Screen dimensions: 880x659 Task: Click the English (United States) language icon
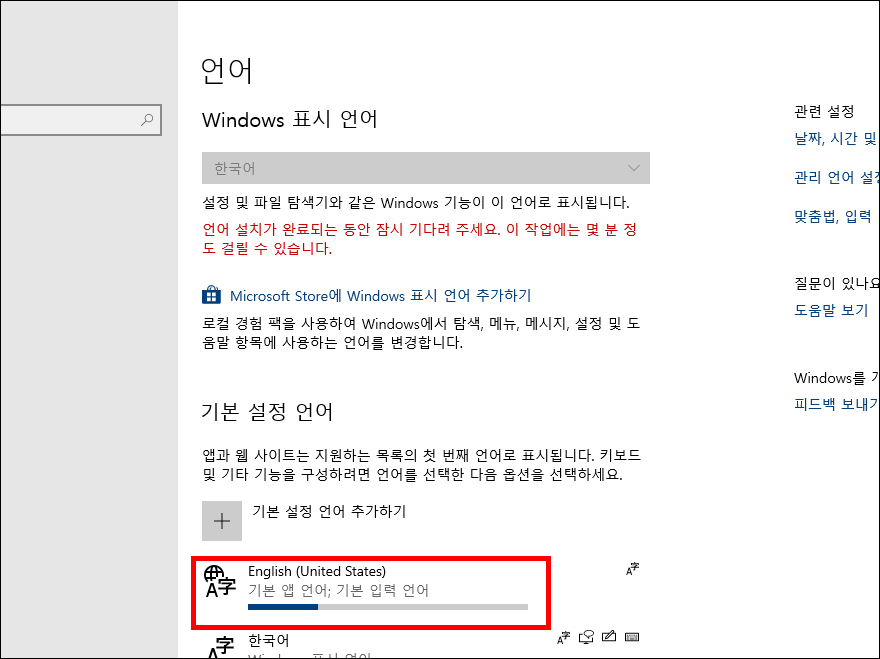click(219, 582)
